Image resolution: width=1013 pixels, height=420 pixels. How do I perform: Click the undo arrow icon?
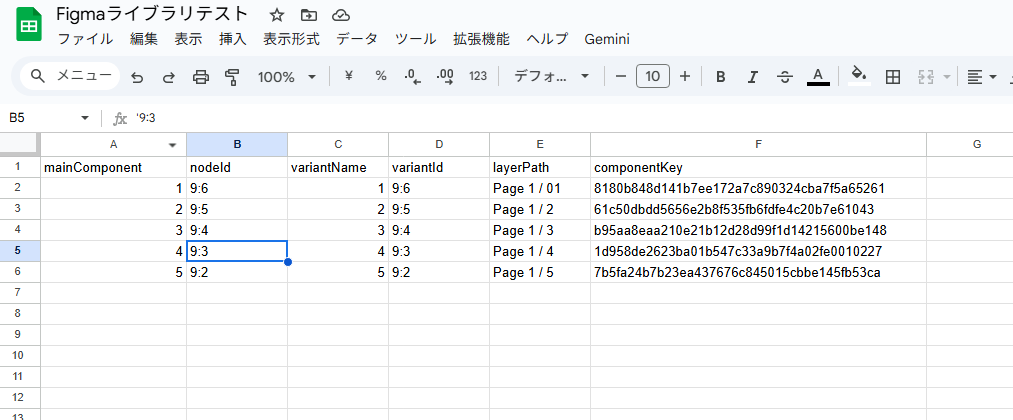tap(138, 77)
